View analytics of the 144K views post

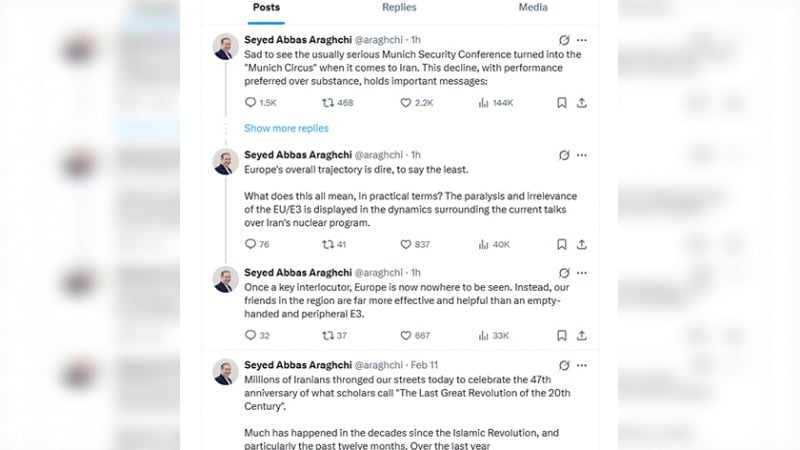pyautogui.click(x=486, y=102)
